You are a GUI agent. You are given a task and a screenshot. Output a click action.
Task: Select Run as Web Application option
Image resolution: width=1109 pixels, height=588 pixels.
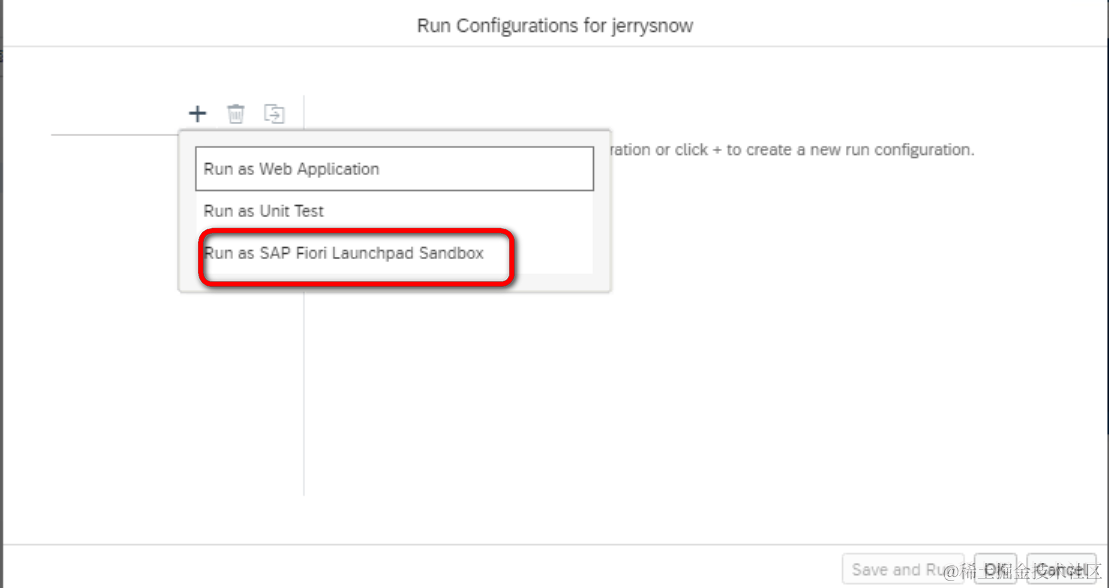tap(394, 169)
